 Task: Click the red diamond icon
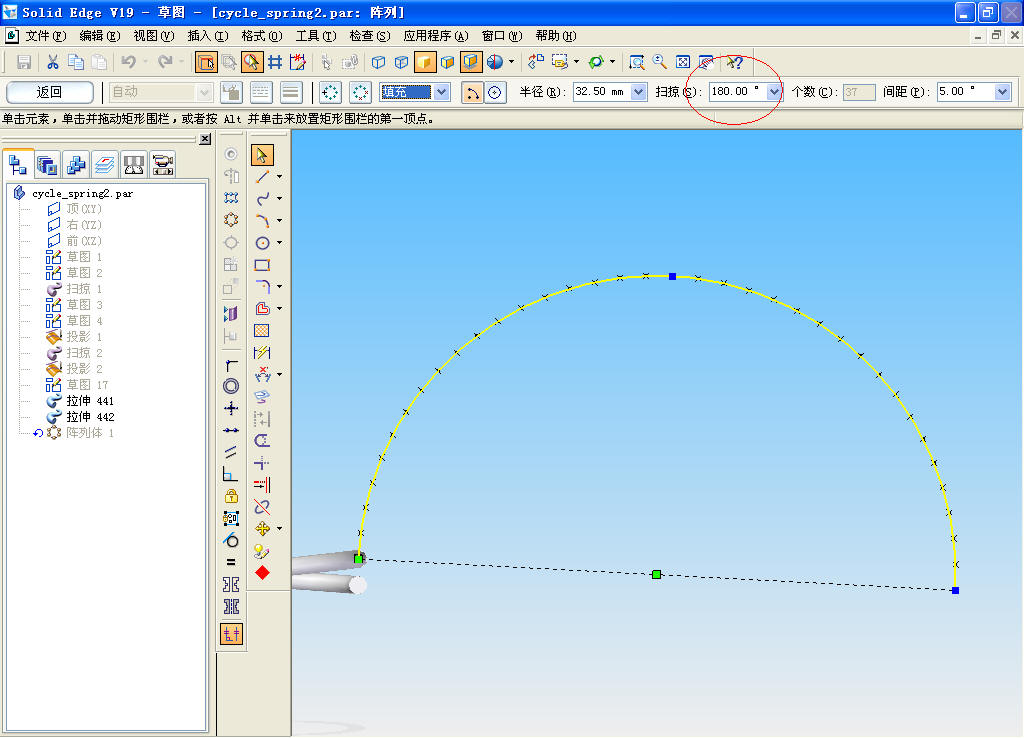(x=262, y=573)
